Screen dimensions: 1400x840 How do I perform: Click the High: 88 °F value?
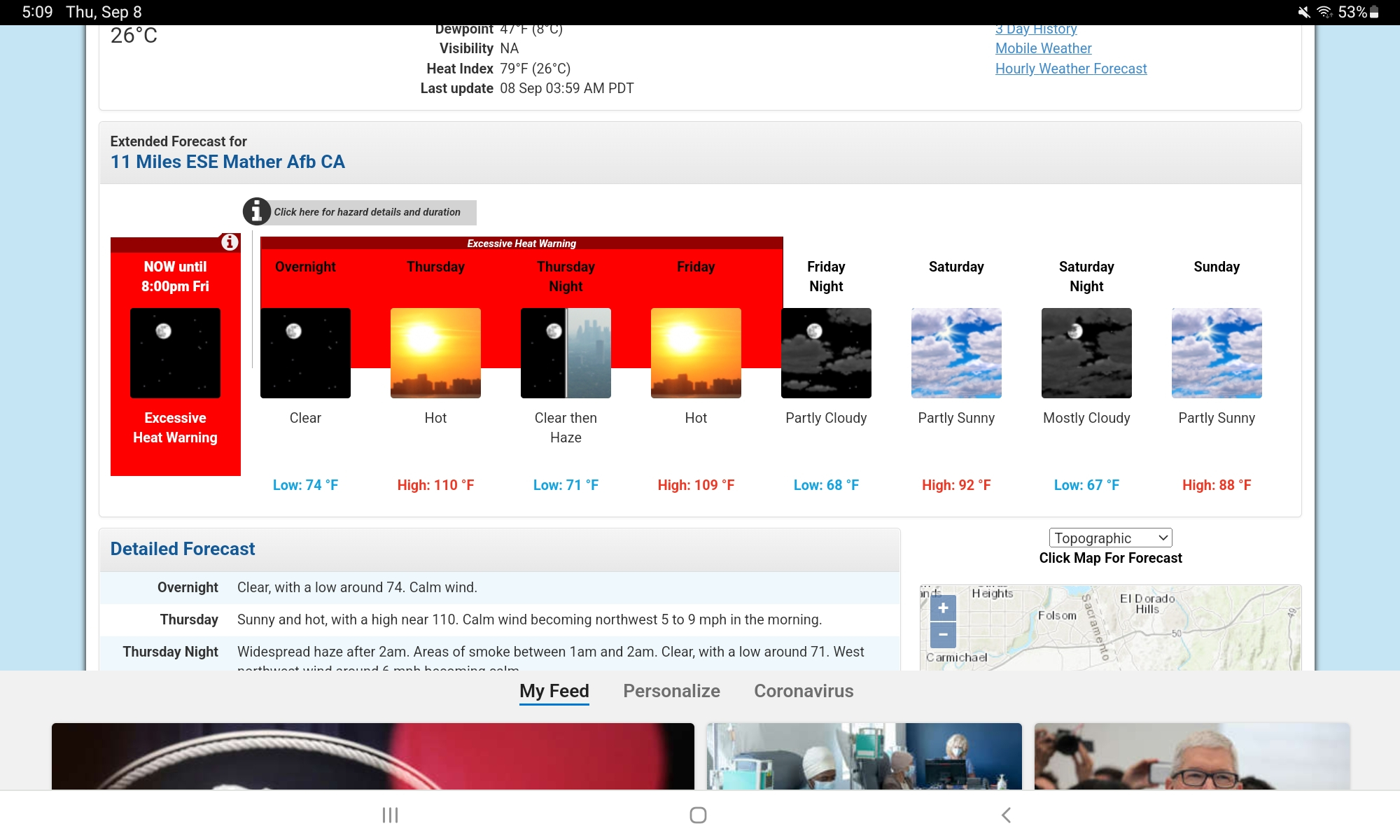tap(1217, 485)
